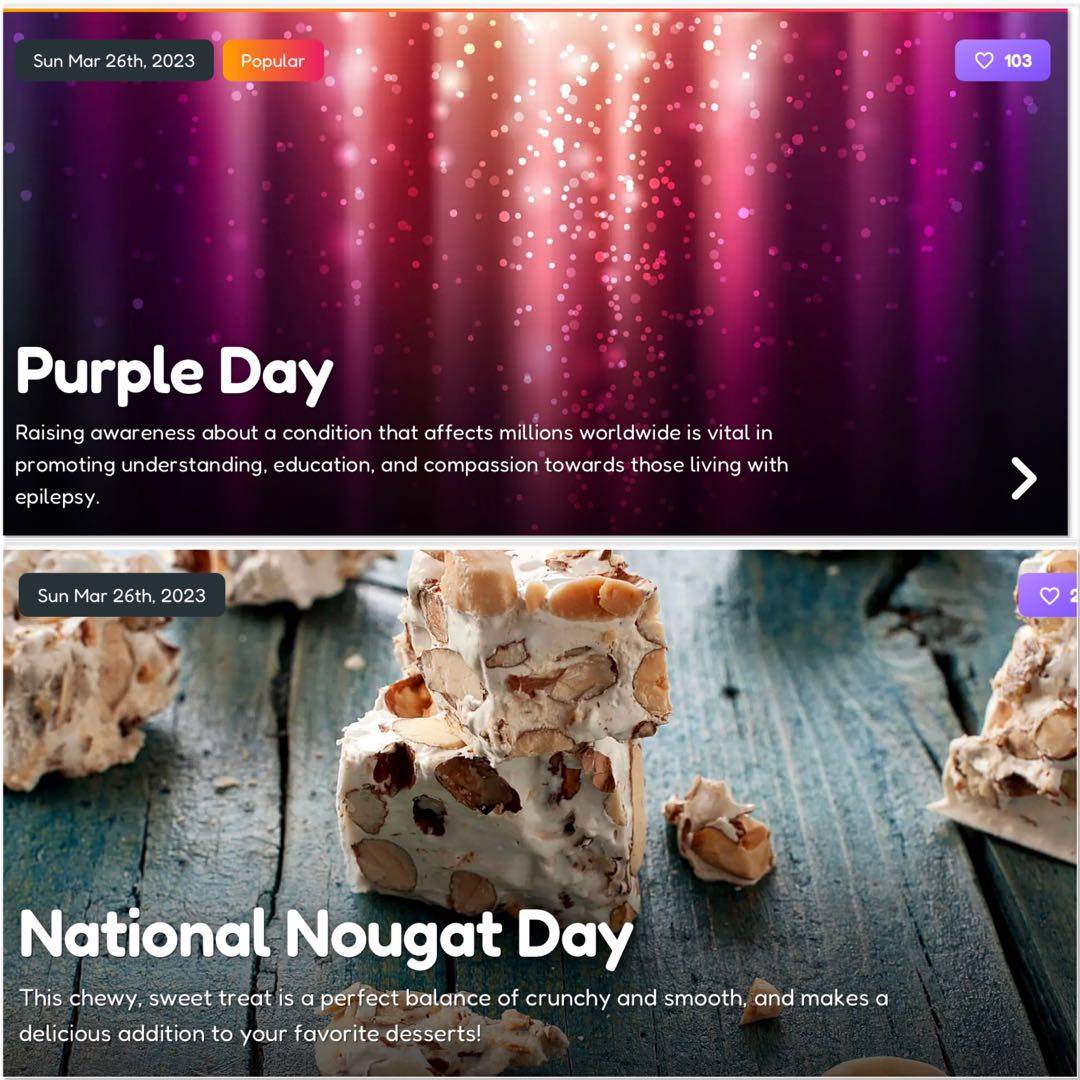Click the National Nougat Day date badge

122,595
